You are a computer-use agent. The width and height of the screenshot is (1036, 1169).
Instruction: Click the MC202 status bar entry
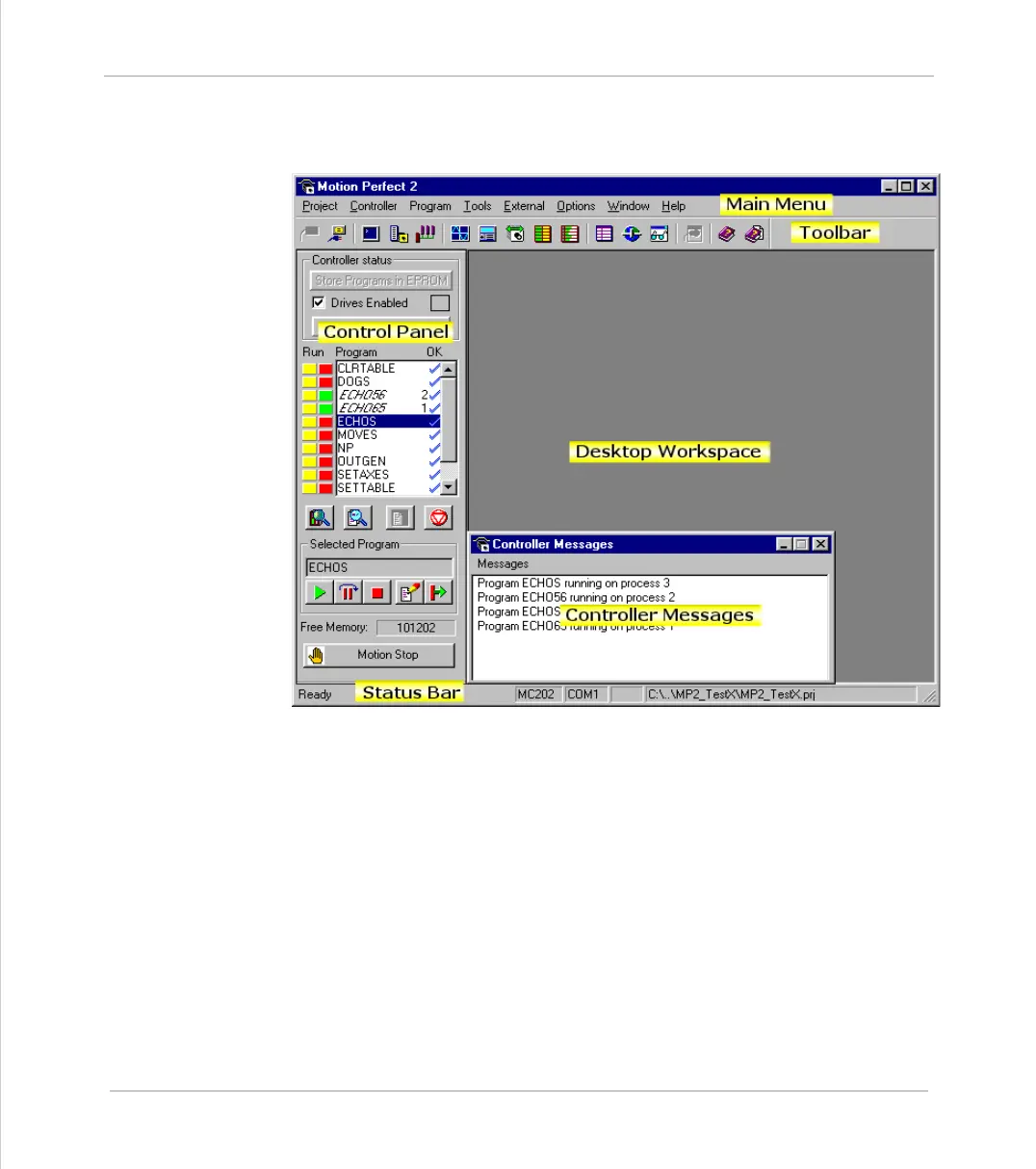536,694
